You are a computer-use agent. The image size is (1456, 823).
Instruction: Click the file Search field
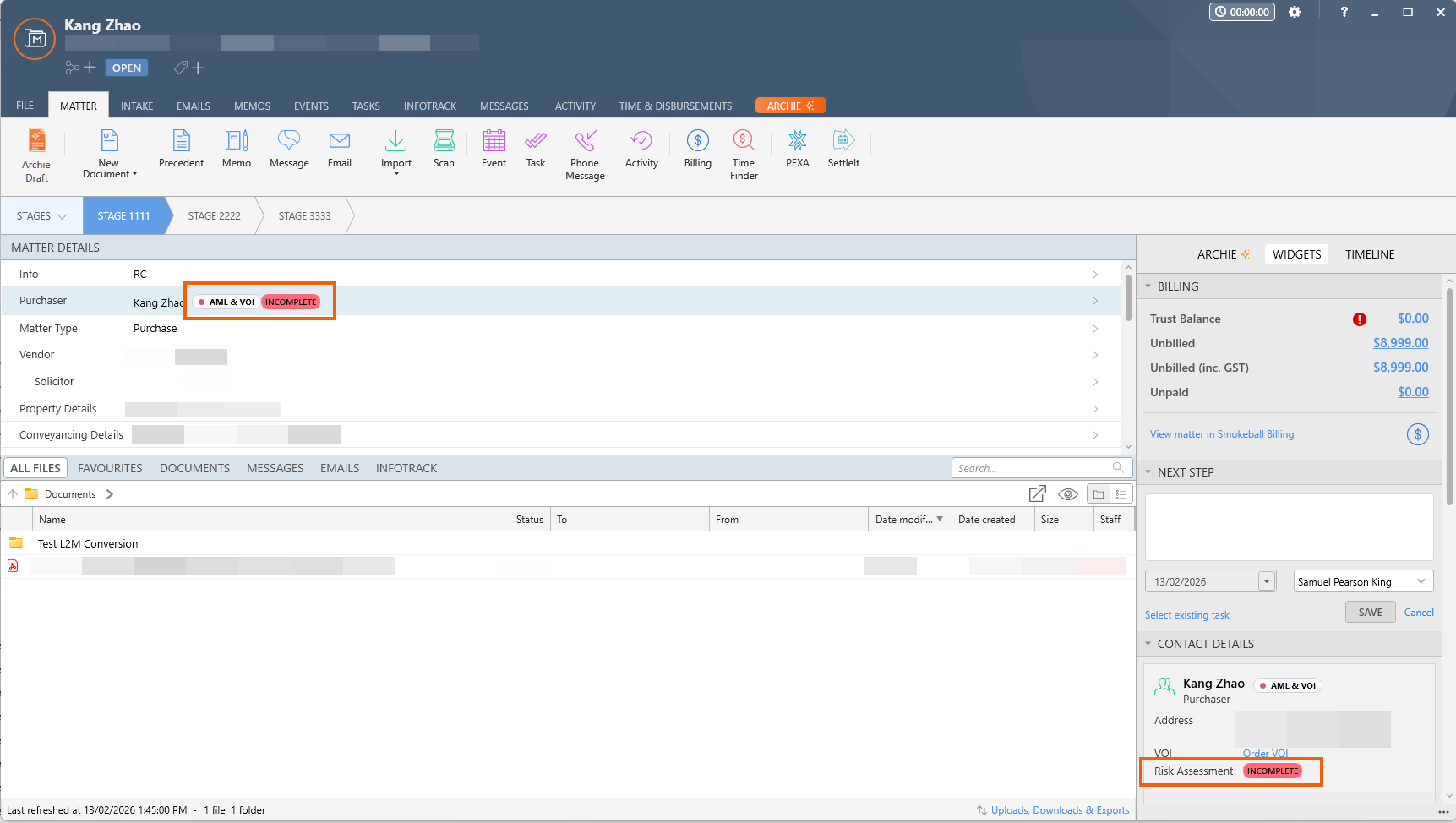1033,468
